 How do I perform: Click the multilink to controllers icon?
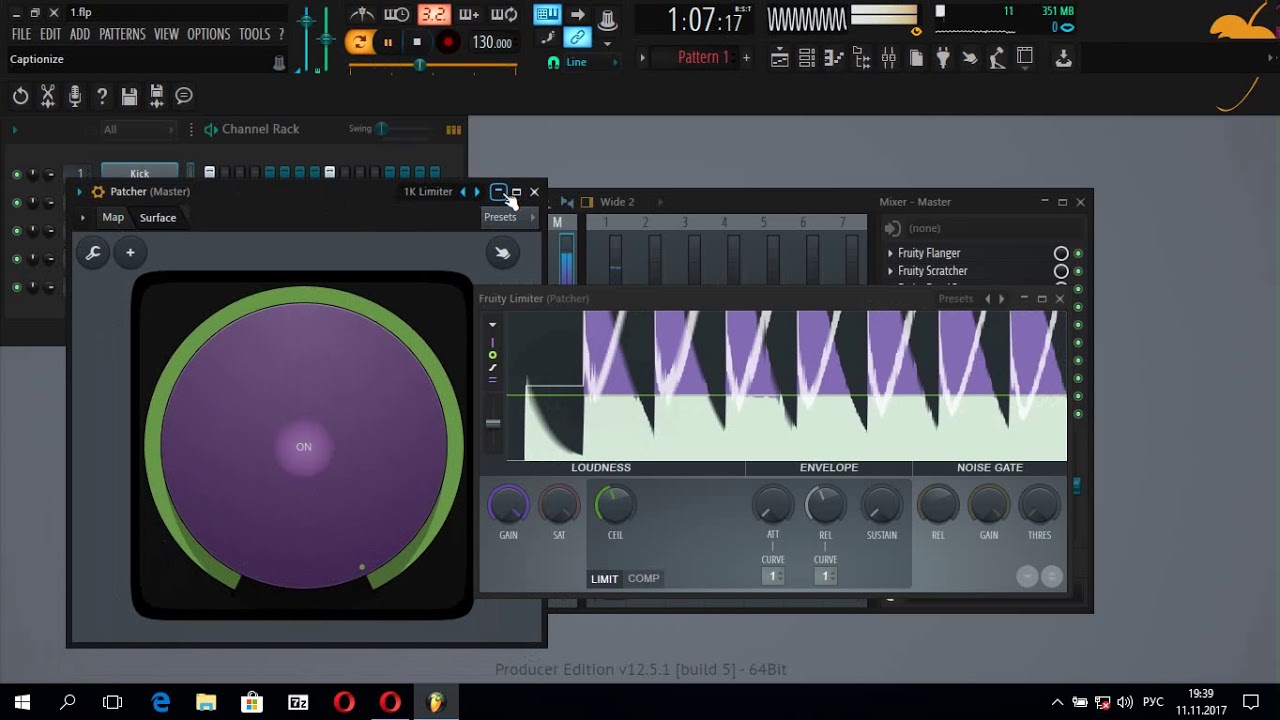tap(577, 38)
